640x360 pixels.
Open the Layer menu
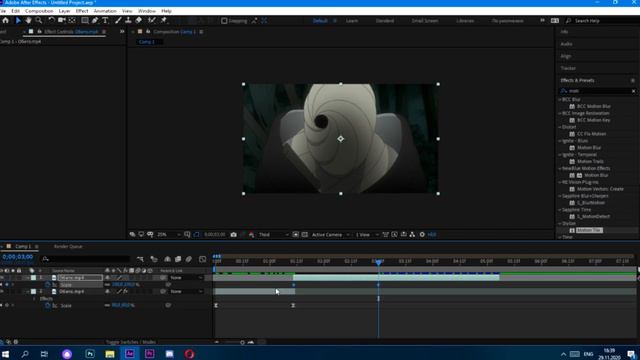(64, 11)
